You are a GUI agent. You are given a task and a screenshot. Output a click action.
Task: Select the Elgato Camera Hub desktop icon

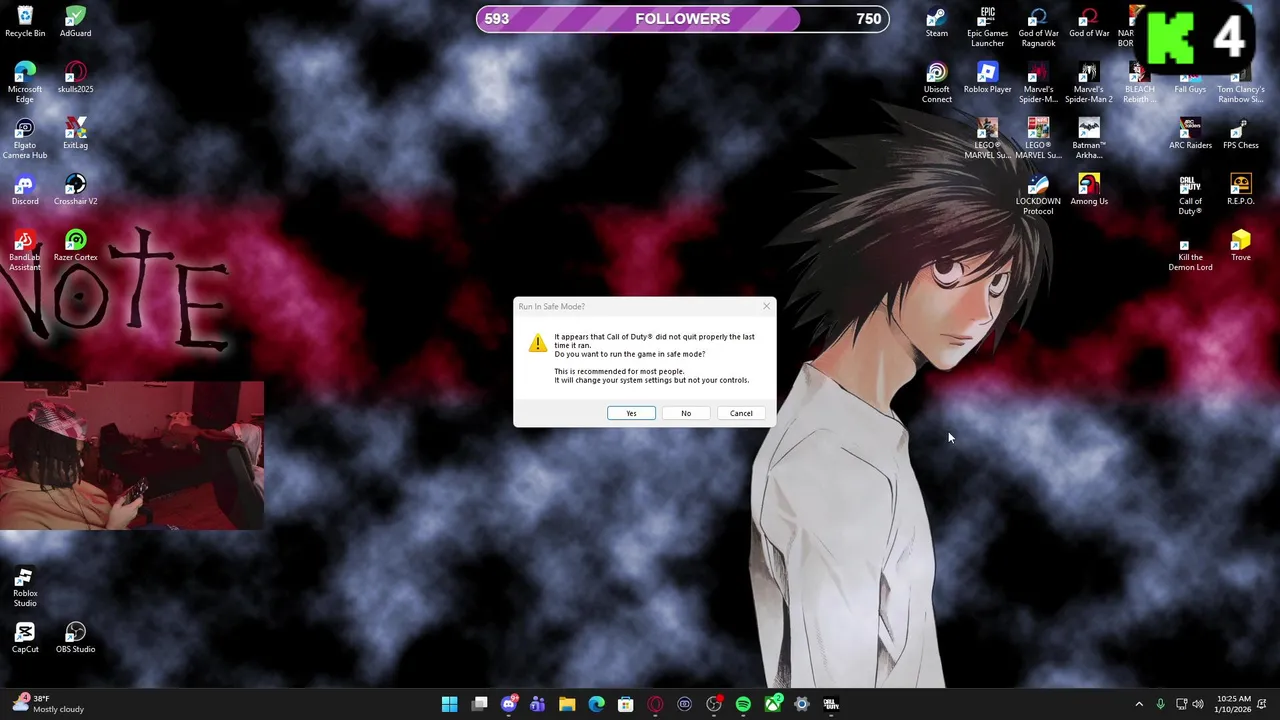(25, 138)
